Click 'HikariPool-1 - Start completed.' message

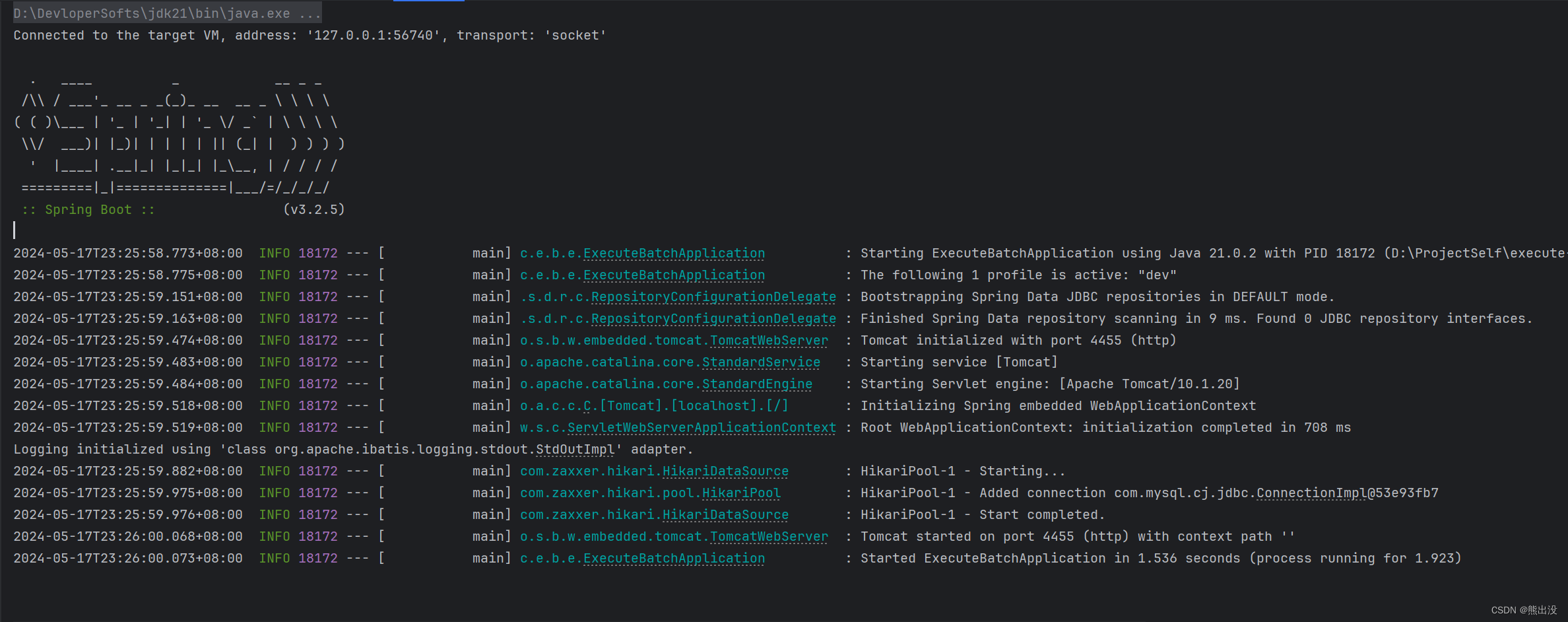983,514
